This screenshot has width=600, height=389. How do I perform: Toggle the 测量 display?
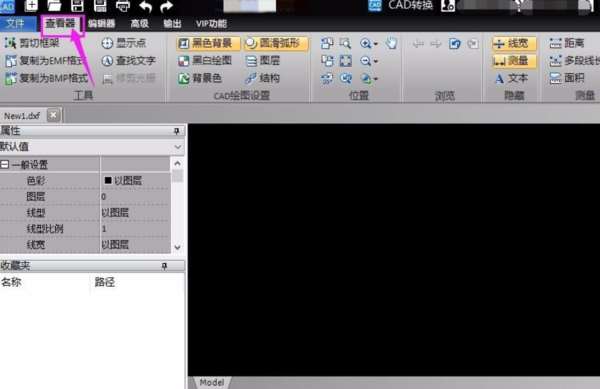point(514,61)
